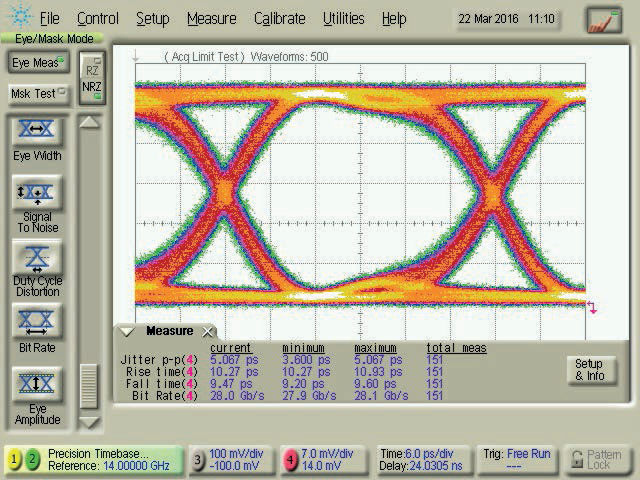The width and height of the screenshot is (640, 480).
Task: Close the Measure results panel
Action: 208,332
